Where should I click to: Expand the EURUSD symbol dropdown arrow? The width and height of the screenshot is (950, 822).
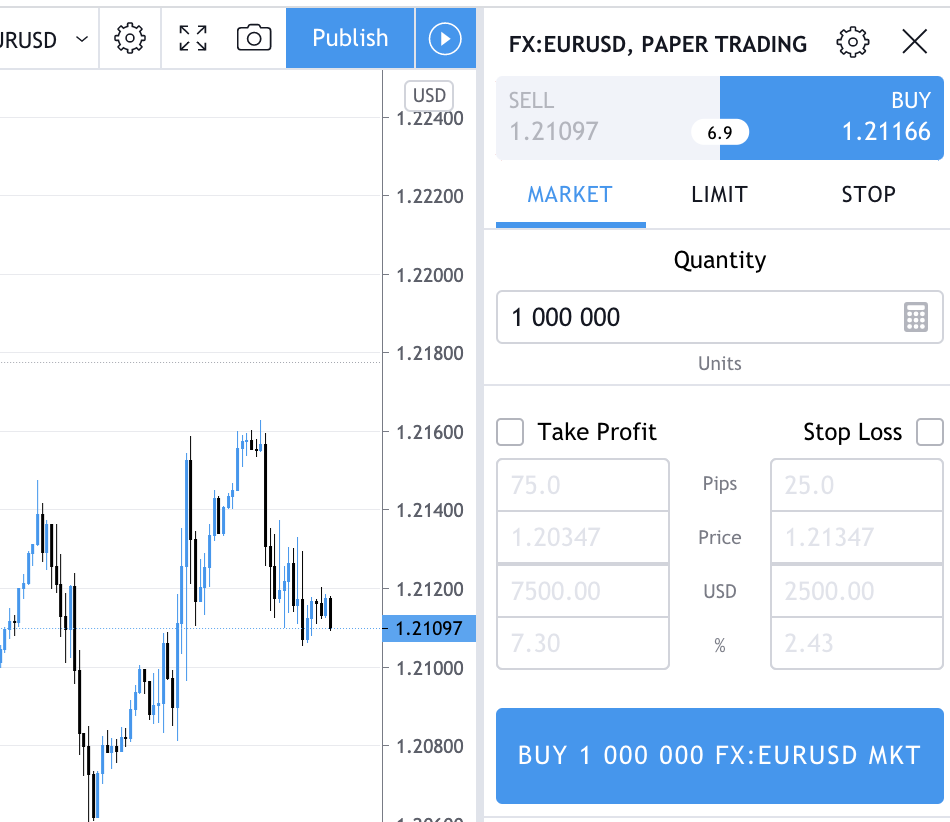click(82, 40)
